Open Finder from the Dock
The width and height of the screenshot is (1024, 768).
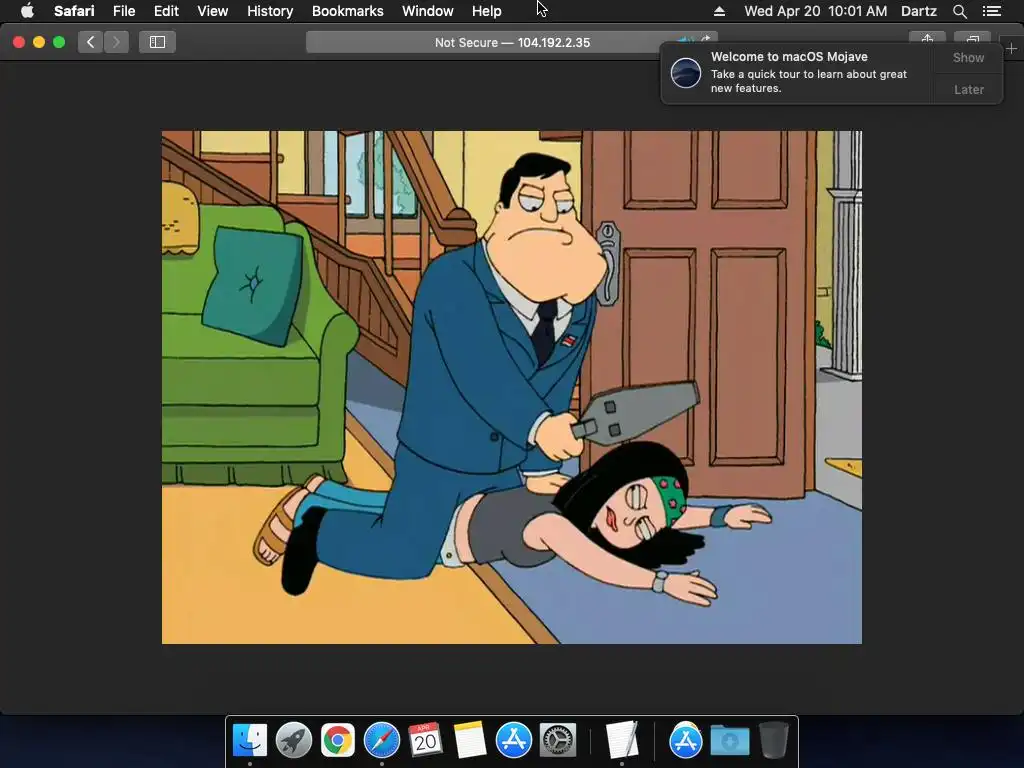[249, 741]
